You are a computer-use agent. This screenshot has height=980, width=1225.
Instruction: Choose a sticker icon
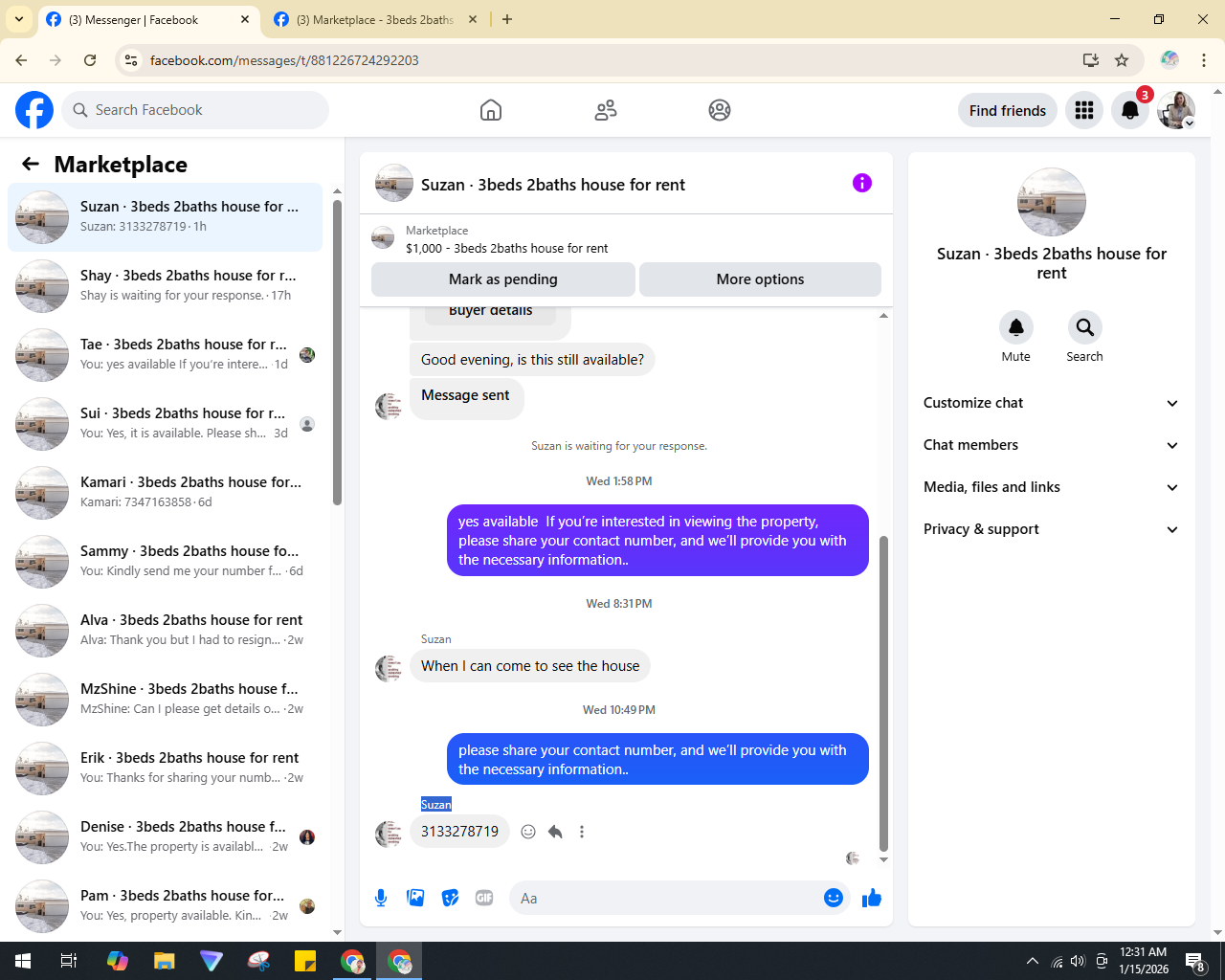tap(450, 898)
